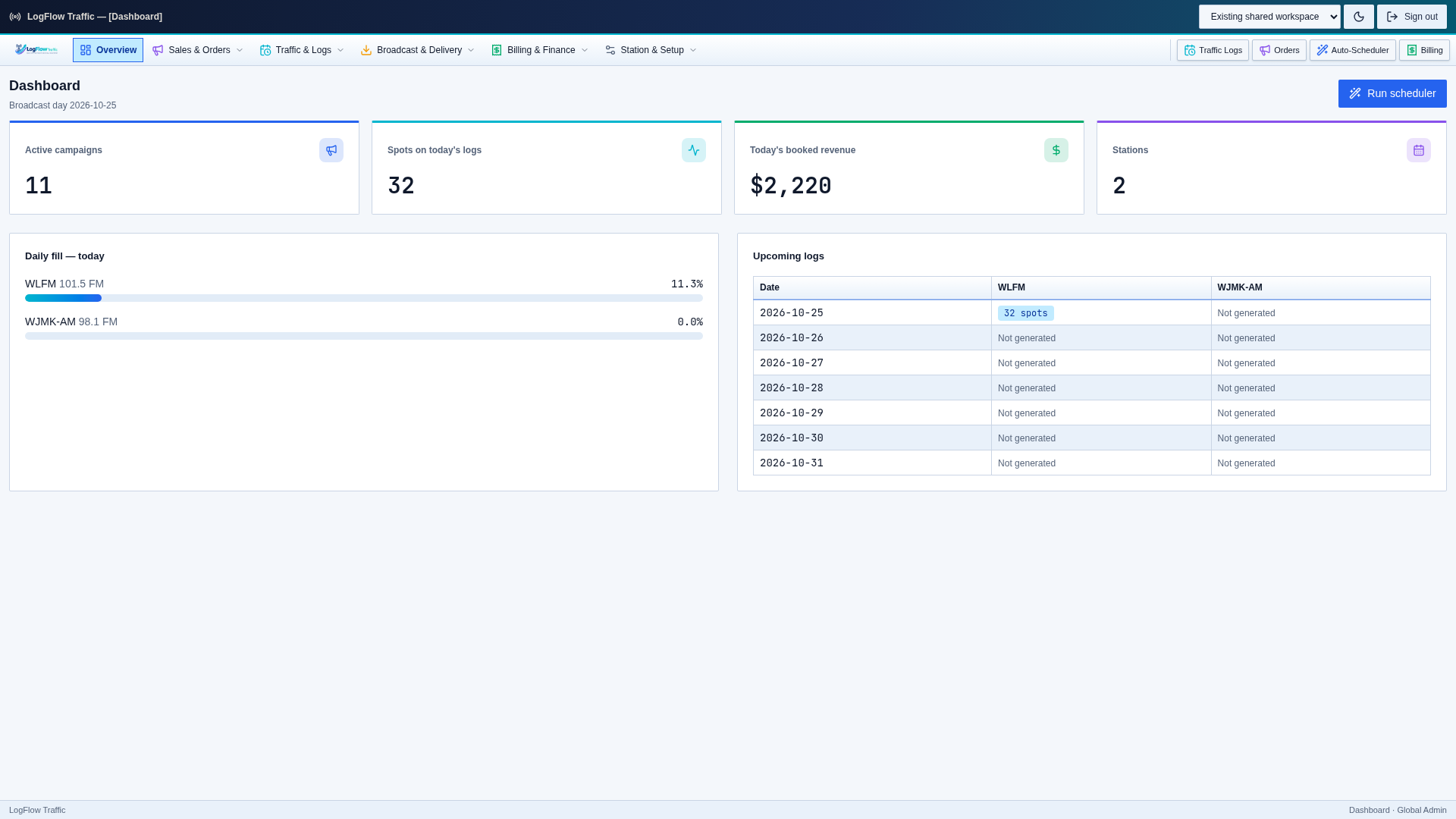Click the booked revenue dollar icon
Image resolution: width=1456 pixels, height=819 pixels.
1056,150
